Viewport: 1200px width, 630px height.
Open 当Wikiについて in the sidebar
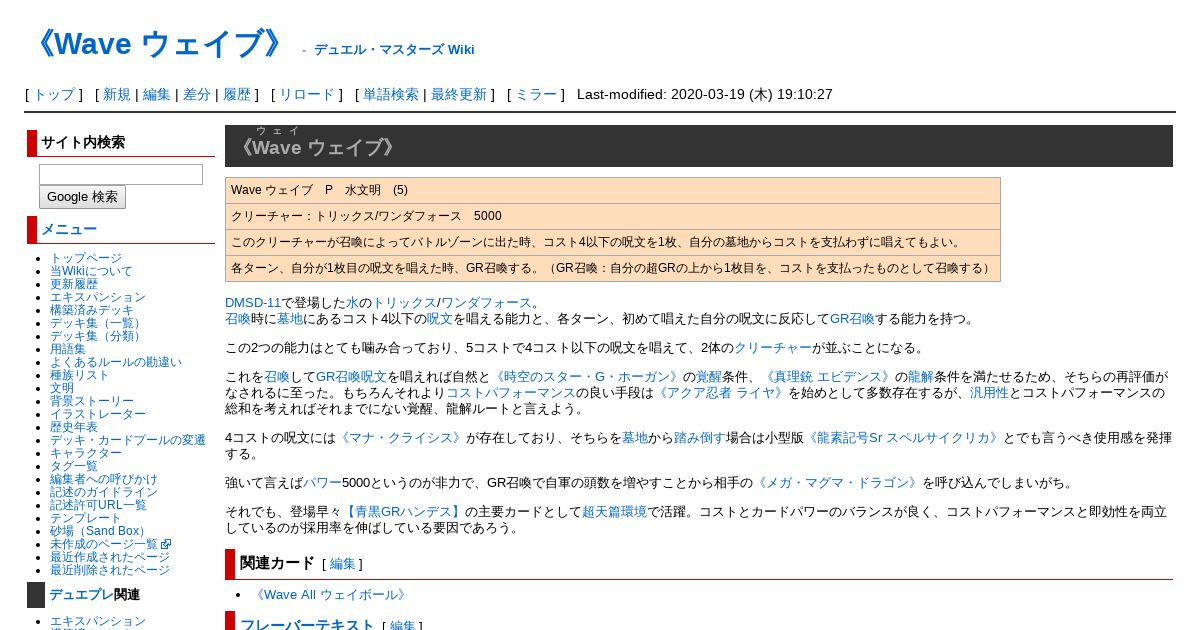point(91,271)
